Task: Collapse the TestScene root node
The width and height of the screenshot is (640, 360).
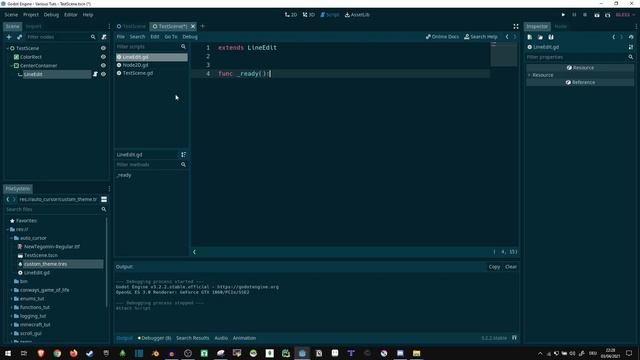Action: click(7, 48)
